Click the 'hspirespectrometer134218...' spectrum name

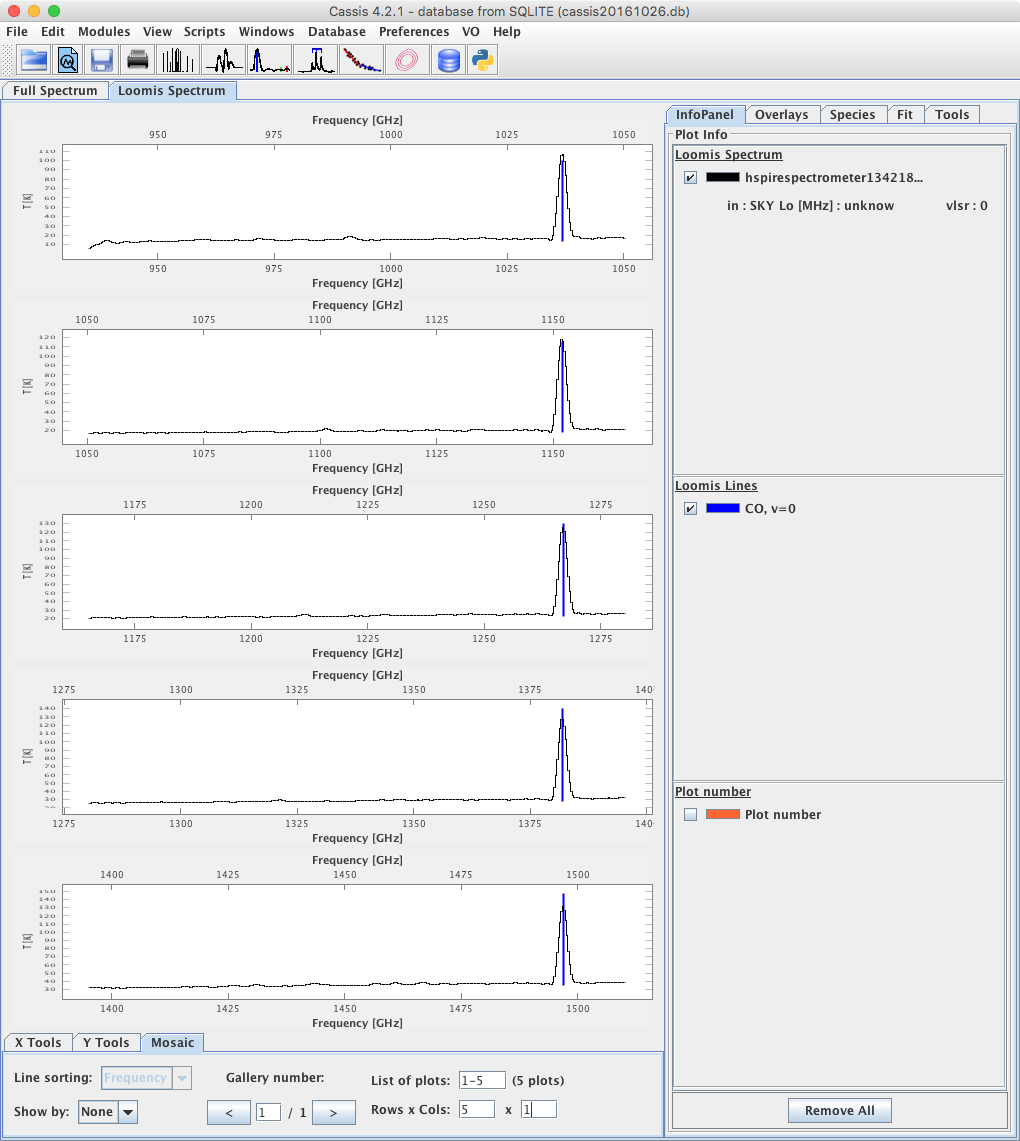pyautogui.click(x=834, y=178)
